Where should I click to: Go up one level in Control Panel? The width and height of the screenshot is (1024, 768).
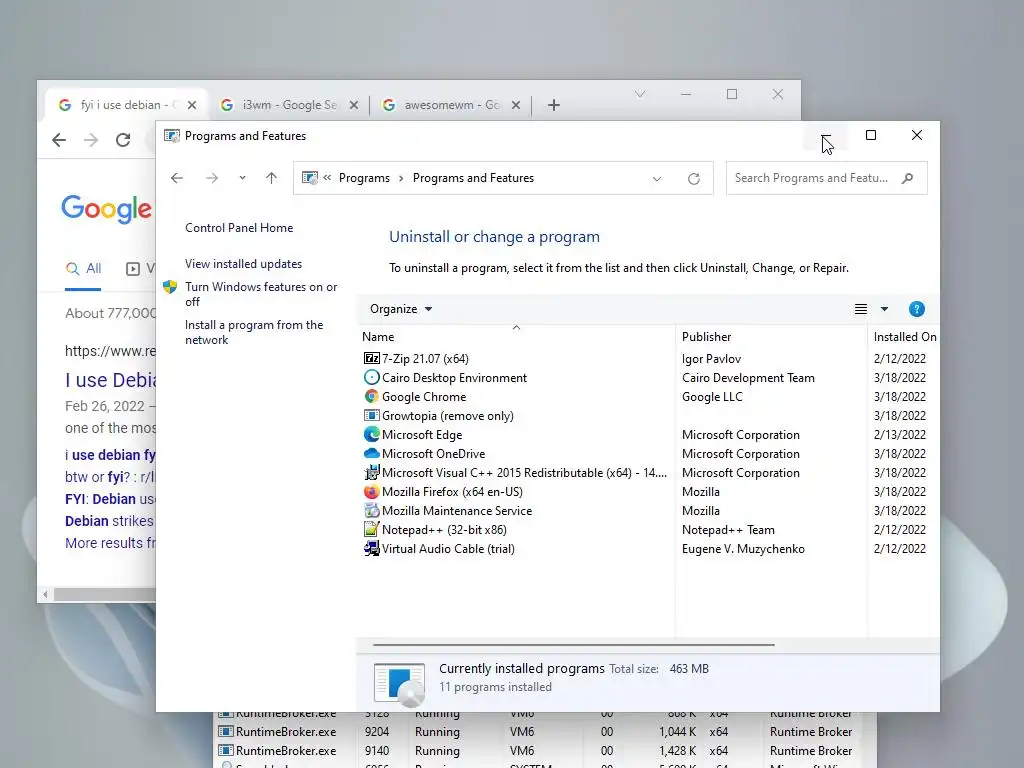point(272,178)
